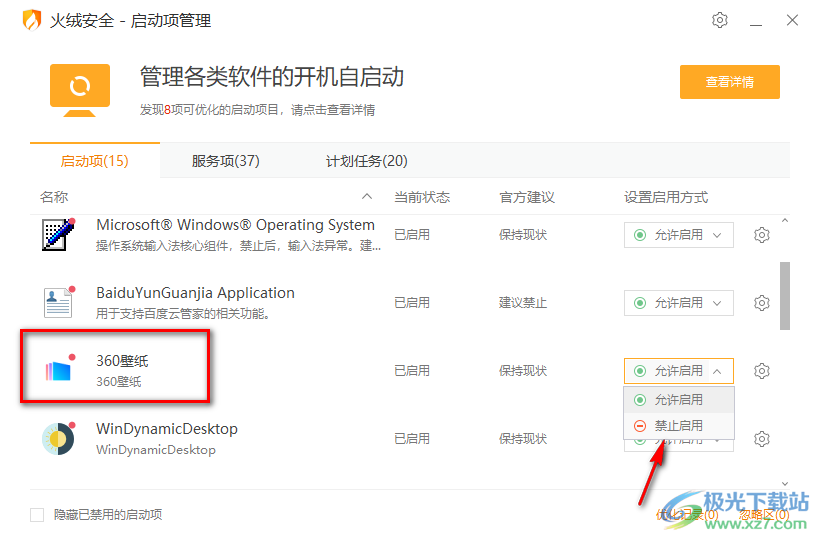Image resolution: width=820 pixels, height=540 pixels.
Task: Select 360壁纸 entry name
Action: pyautogui.click(x=122, y=361)
